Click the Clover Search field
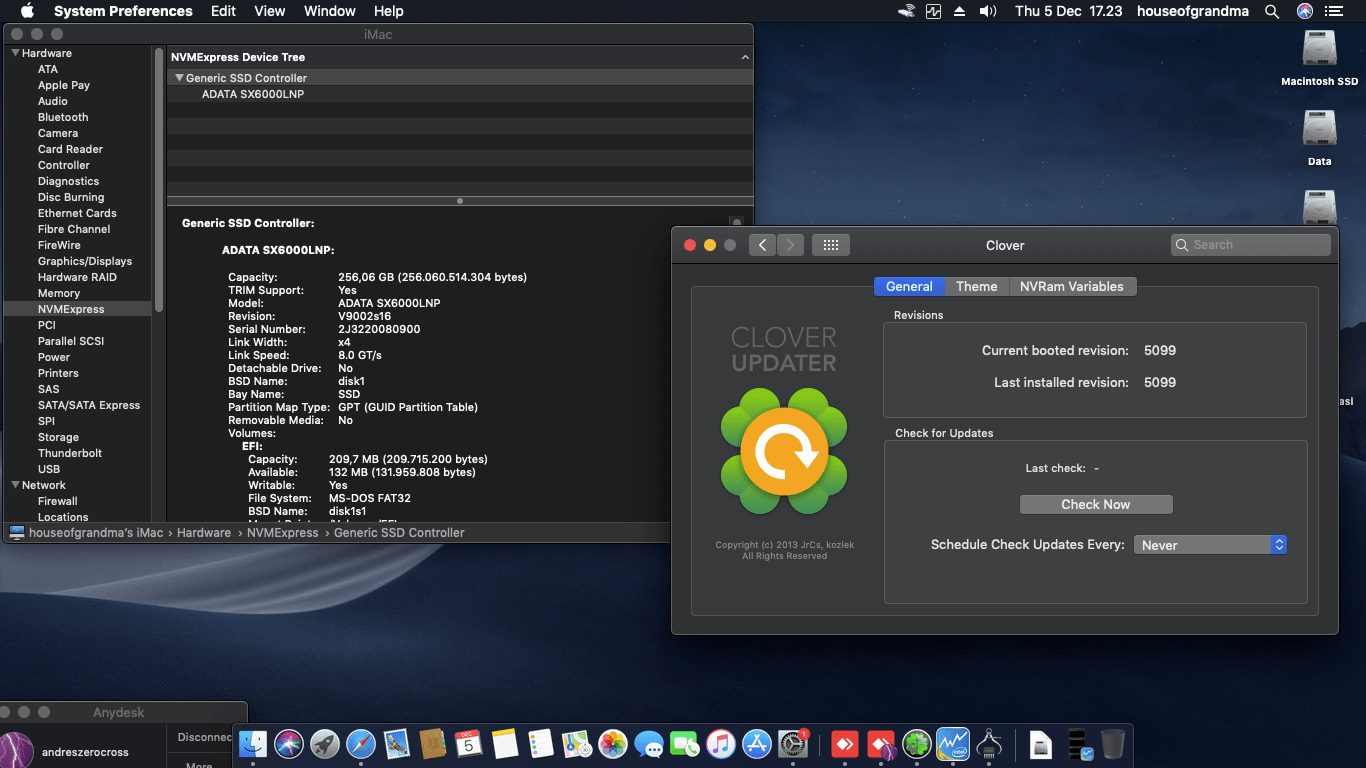 pos(1250,245)
